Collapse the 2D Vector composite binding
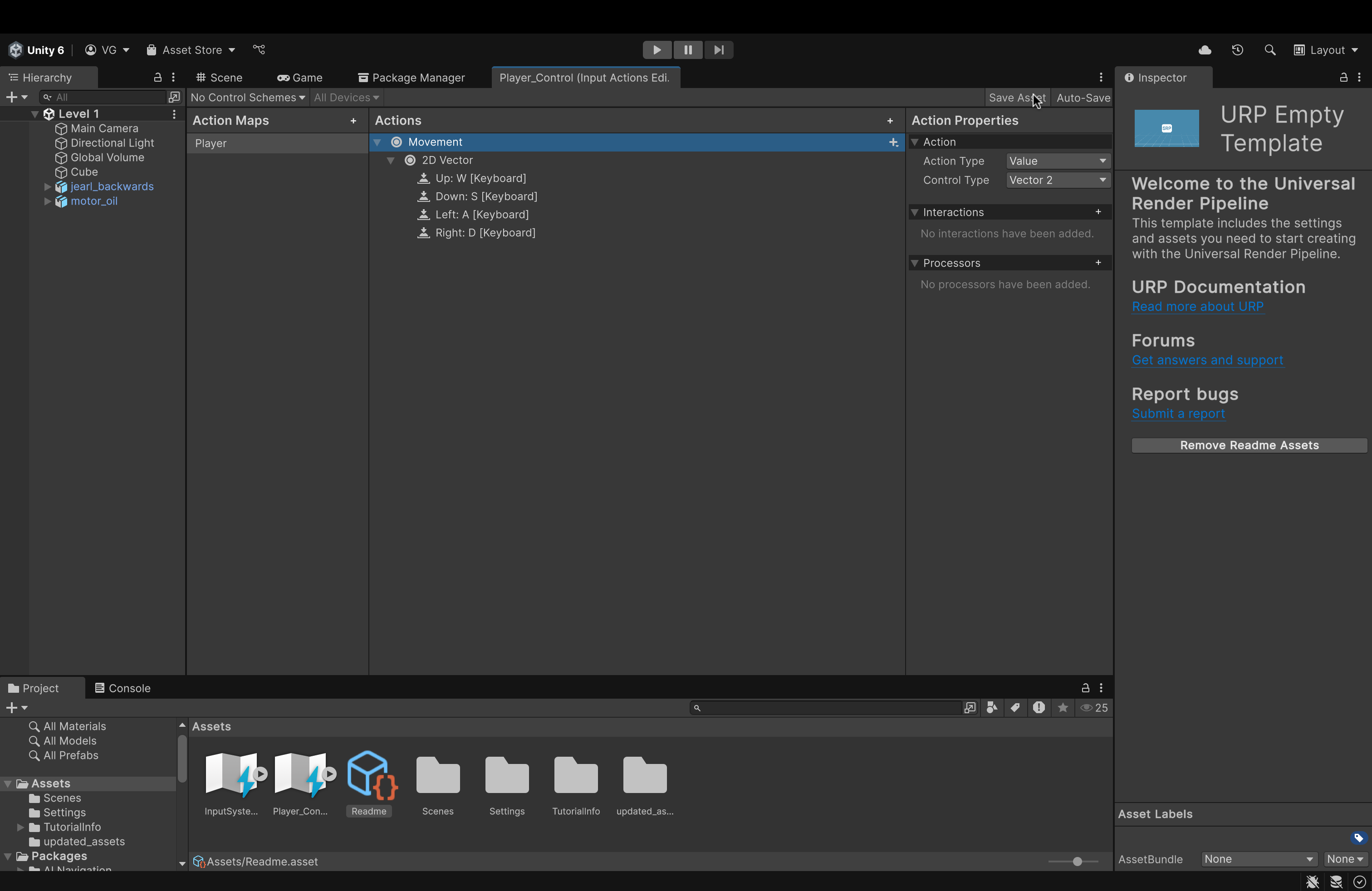The image size is (1372, 891). (391, 161)
